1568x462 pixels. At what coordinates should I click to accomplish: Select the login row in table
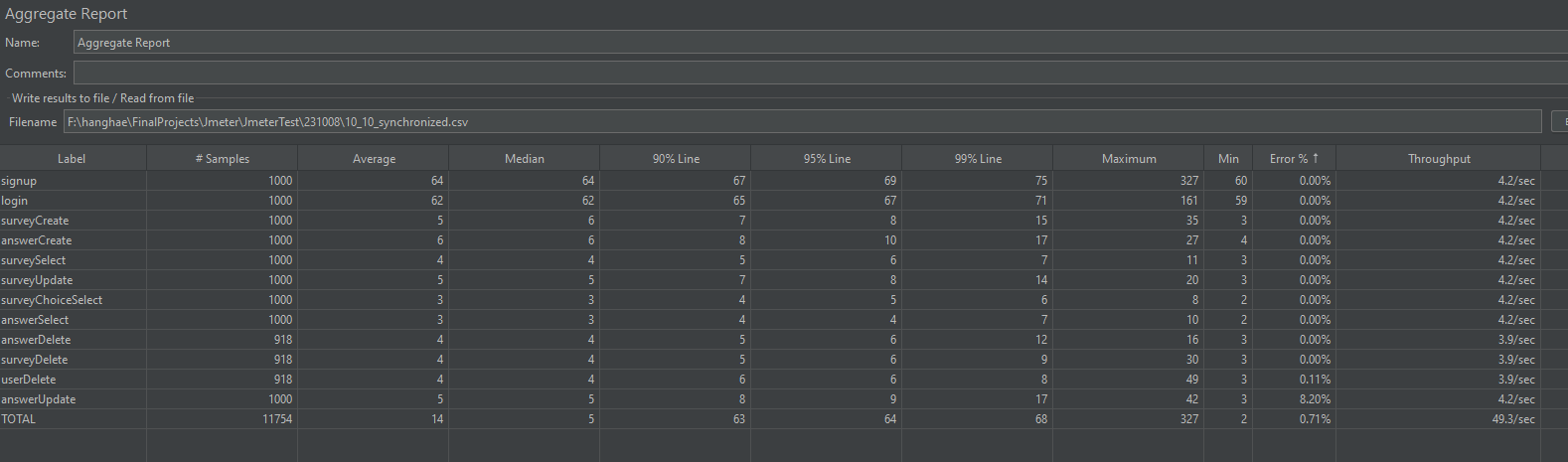pos(770,201)
